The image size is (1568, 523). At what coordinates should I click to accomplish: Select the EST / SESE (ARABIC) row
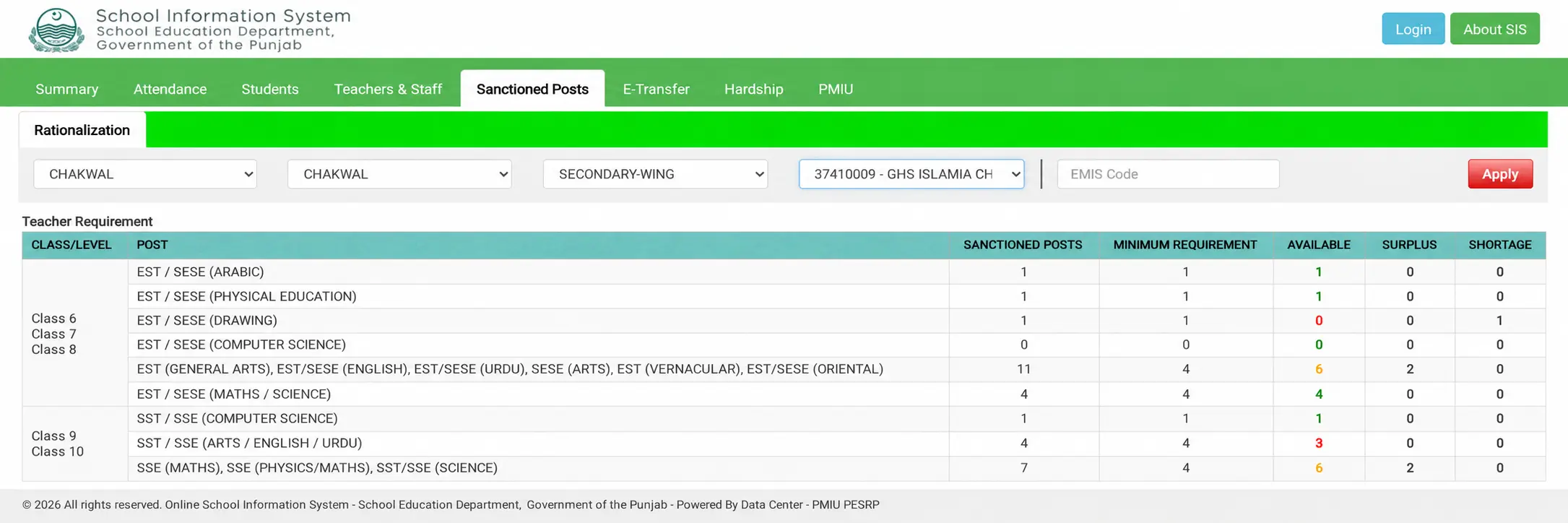pyautogui.click(x=837, y=272)
